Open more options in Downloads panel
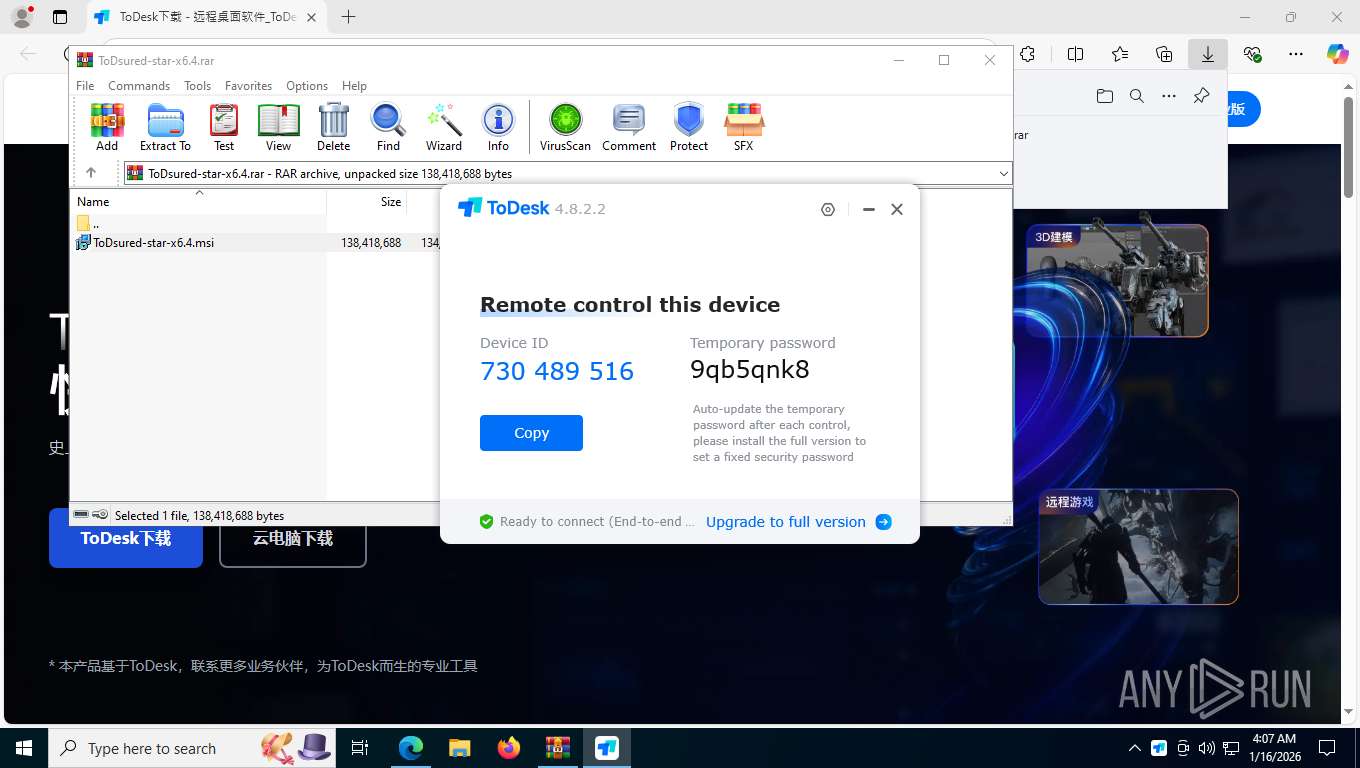This screenshot has height=768, width=1360. coord(1169,96)
